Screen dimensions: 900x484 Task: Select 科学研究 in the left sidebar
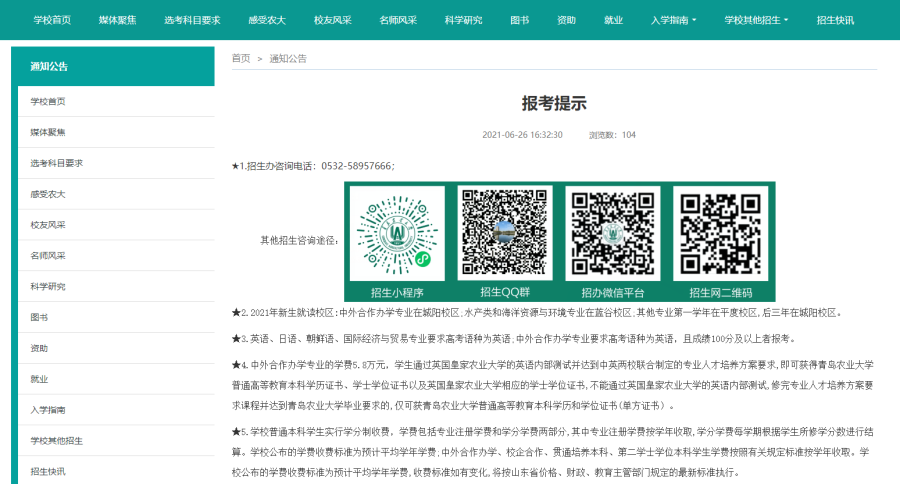tap(48, 286)
